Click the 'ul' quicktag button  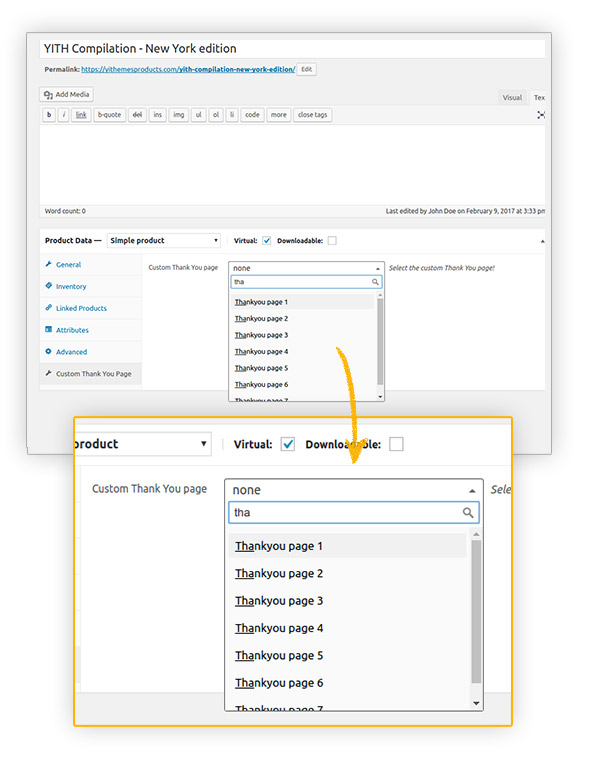click(199, 115)
